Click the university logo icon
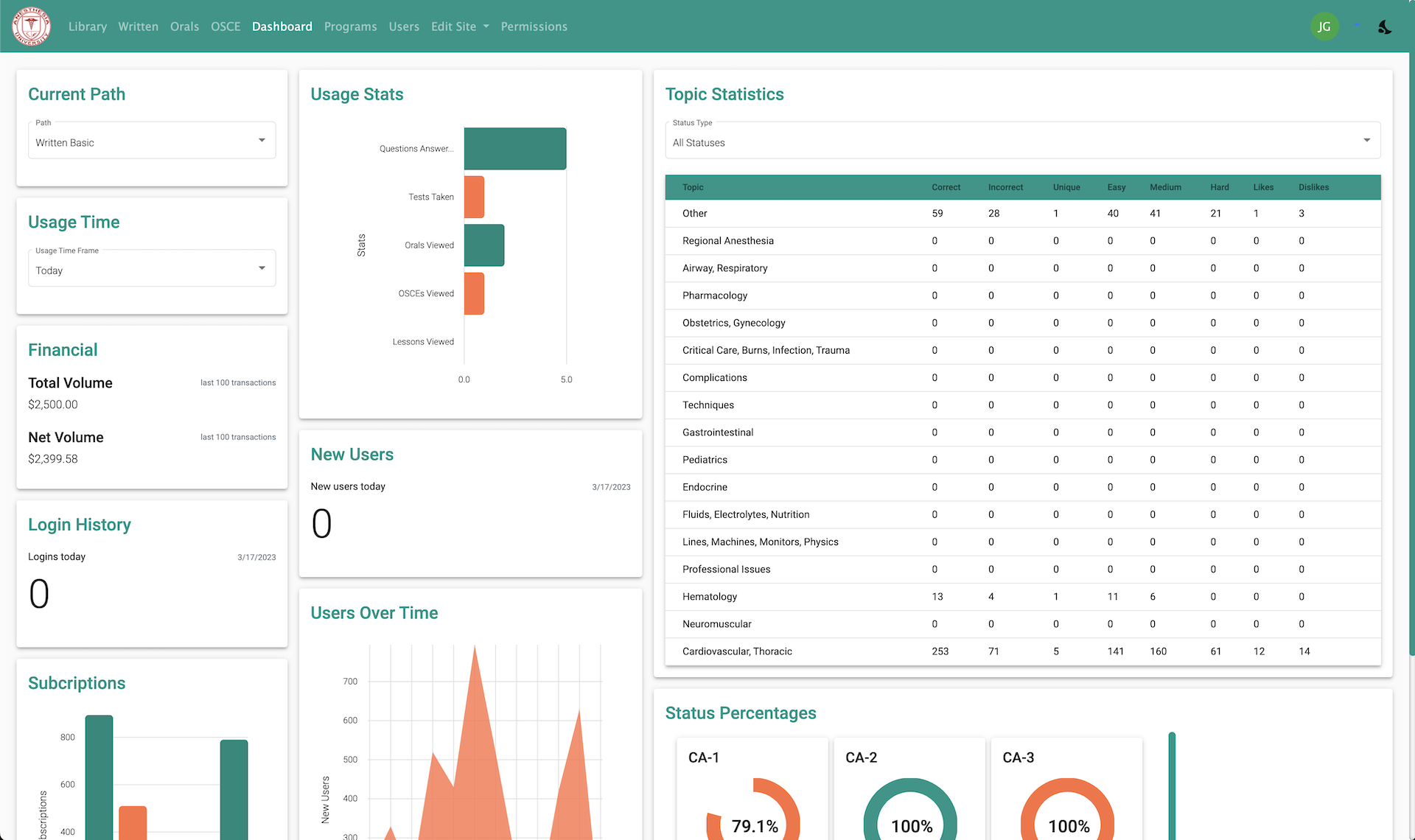1415x840 pixels. 31,27
